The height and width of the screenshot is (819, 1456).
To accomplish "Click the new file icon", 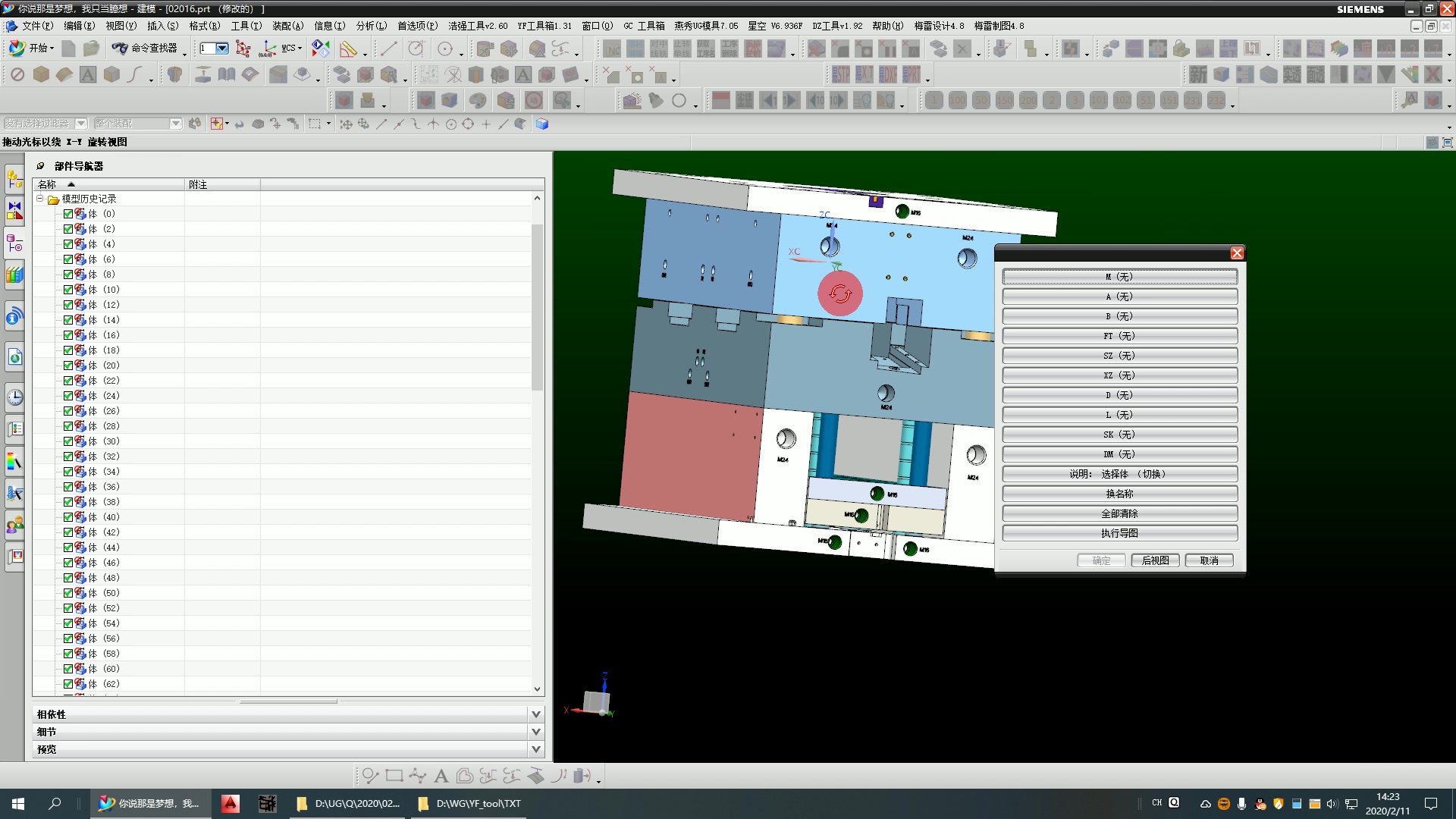I will point(68,49).
